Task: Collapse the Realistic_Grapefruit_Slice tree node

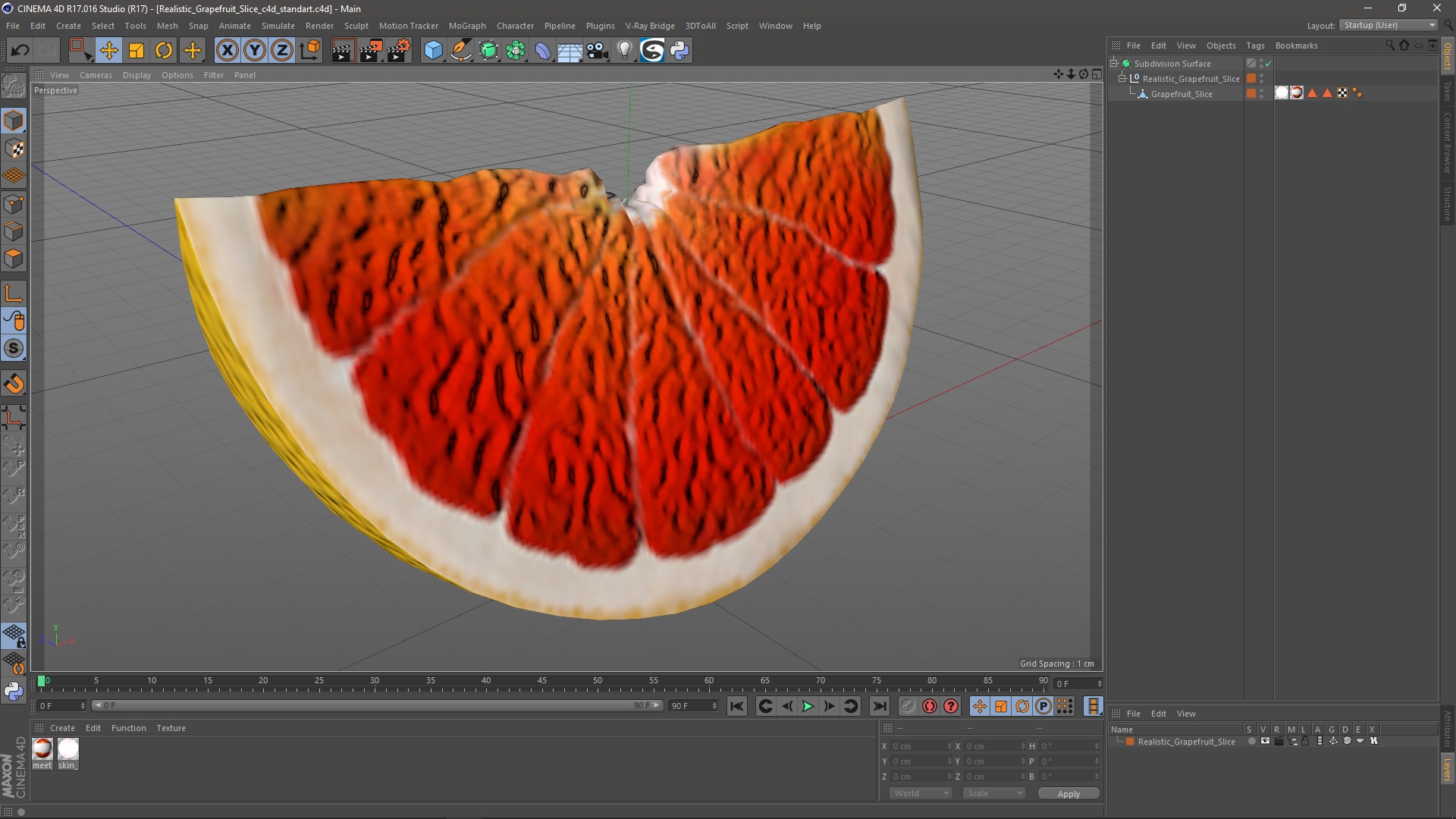Action: (1122, 79)
